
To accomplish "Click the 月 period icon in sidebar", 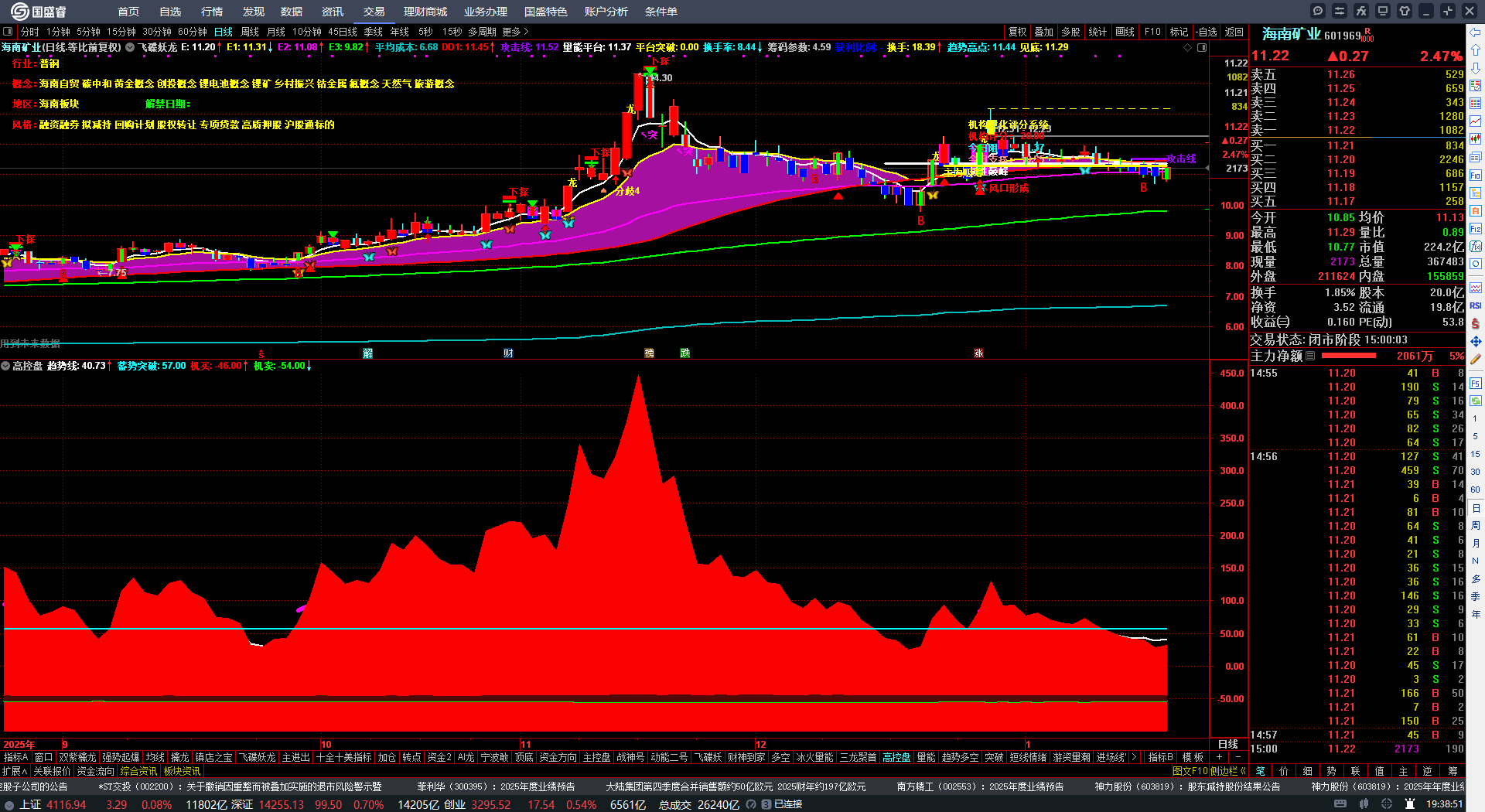I will 1476,544.
